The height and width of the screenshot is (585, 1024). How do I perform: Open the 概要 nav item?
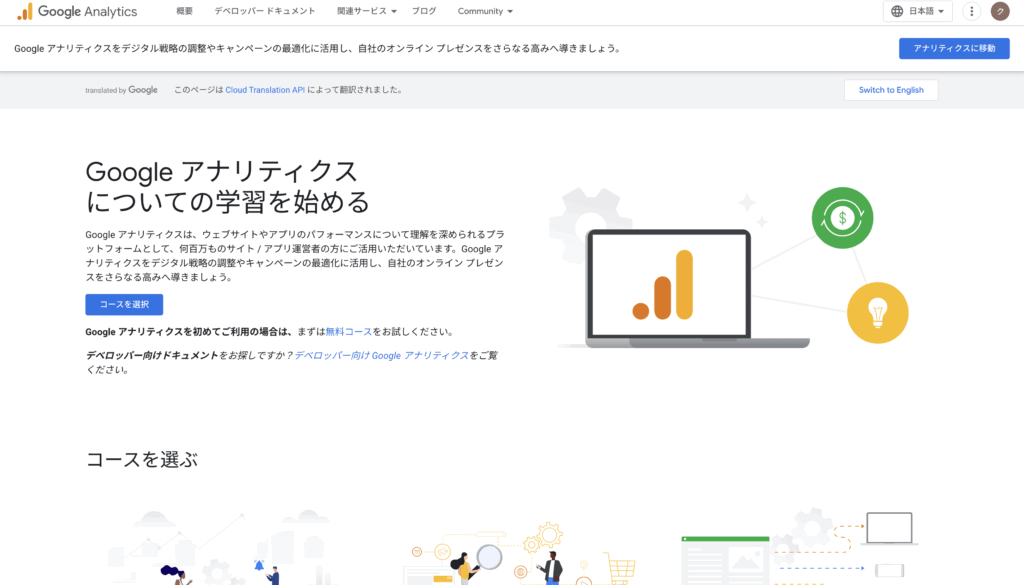tap(185, 11)
